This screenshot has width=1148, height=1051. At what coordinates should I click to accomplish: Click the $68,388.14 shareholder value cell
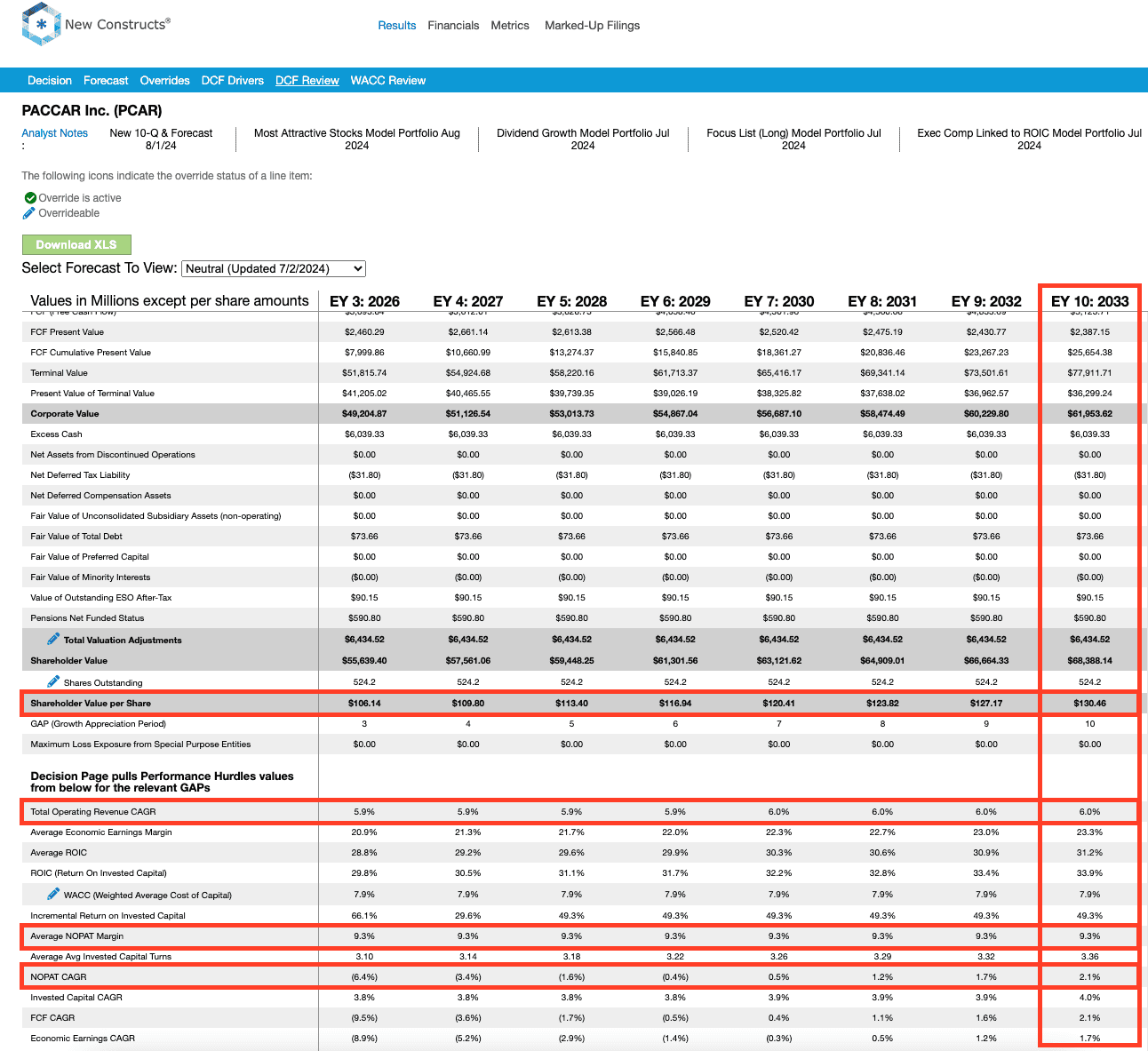click(x=1089, y=661)
